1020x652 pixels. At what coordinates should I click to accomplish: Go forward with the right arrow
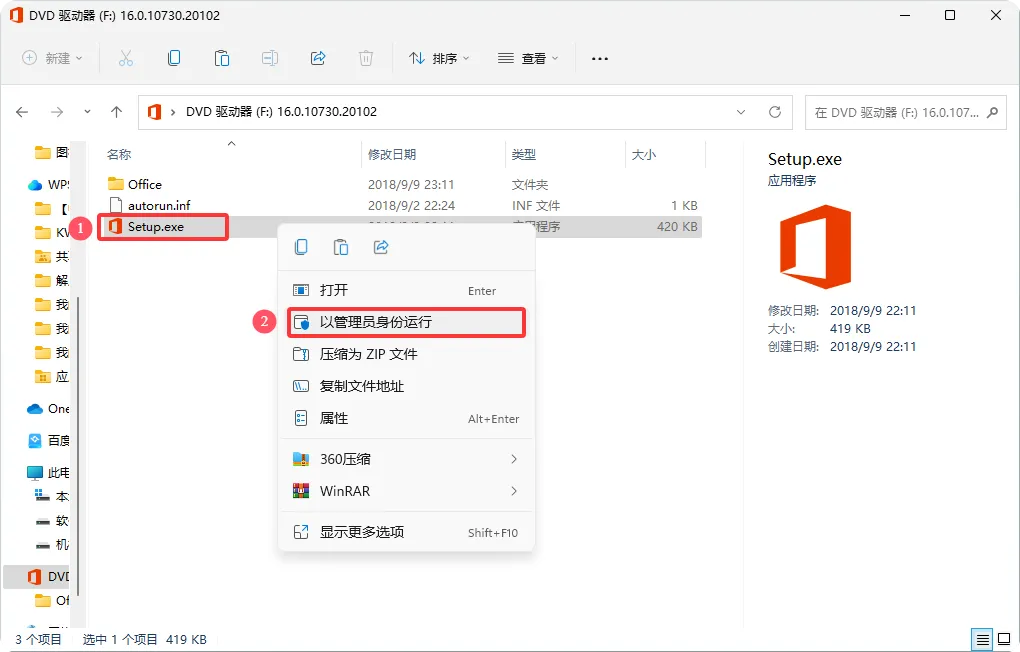point(57,112)
